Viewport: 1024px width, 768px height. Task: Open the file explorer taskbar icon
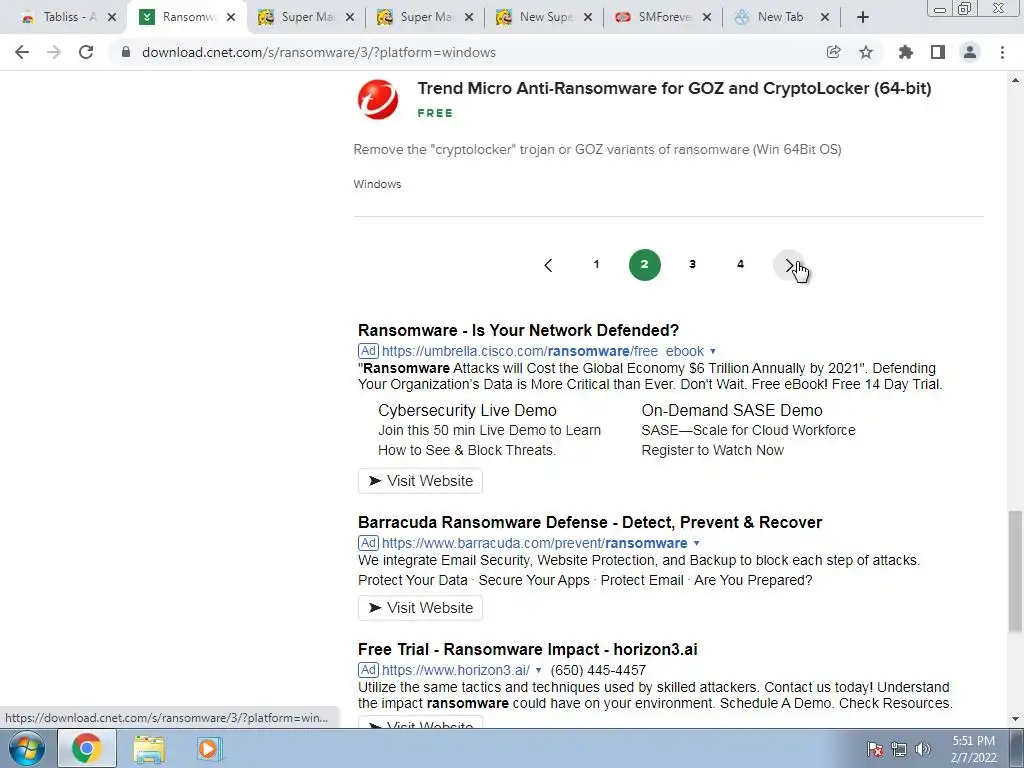point(149,748)
